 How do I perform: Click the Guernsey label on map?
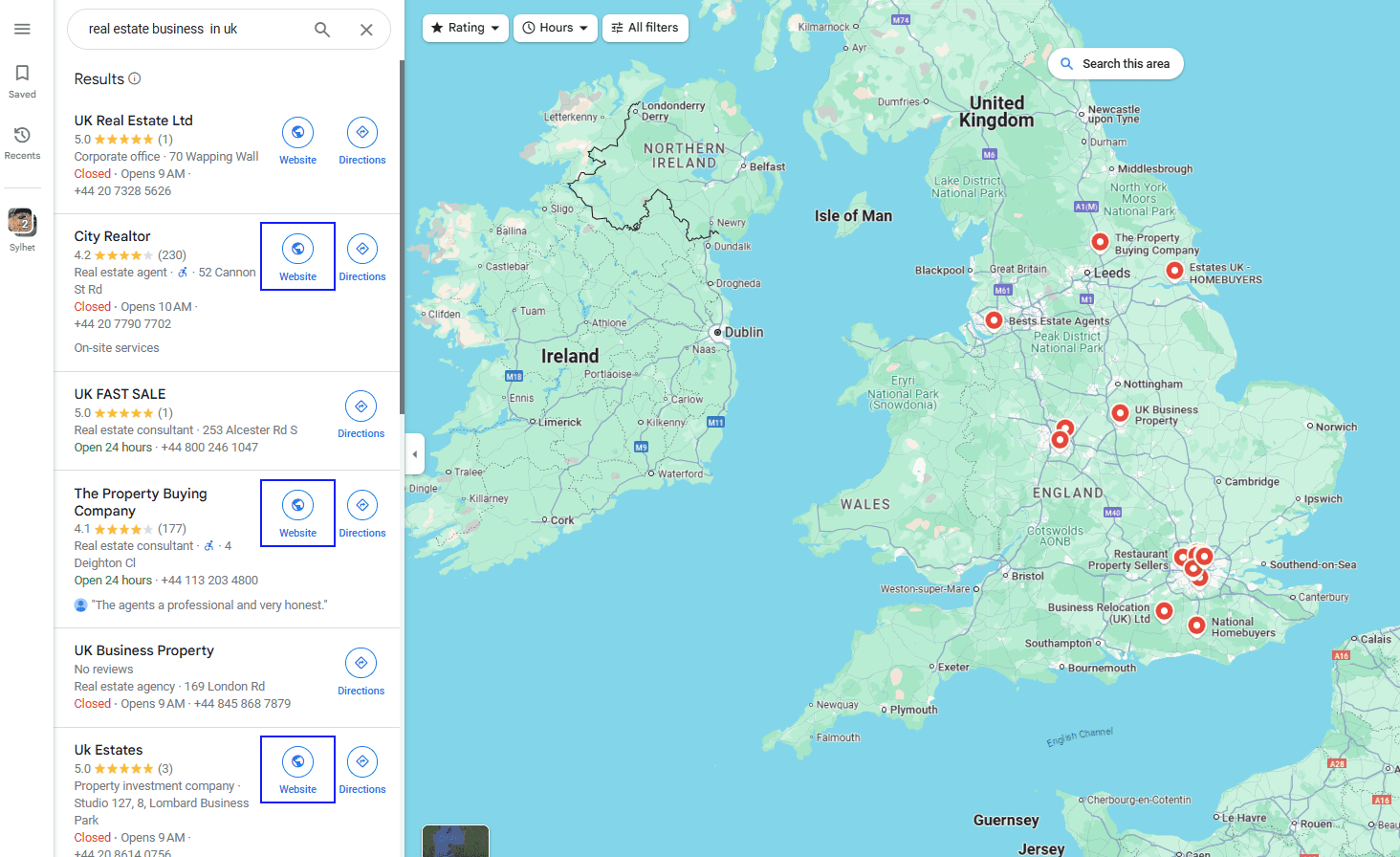1006,820
